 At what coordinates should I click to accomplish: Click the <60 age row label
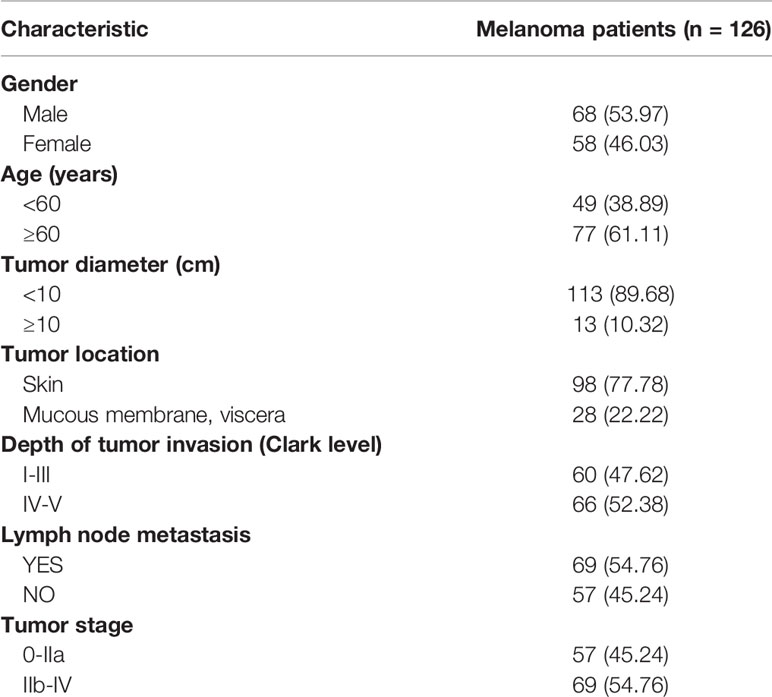click(42, 204)
